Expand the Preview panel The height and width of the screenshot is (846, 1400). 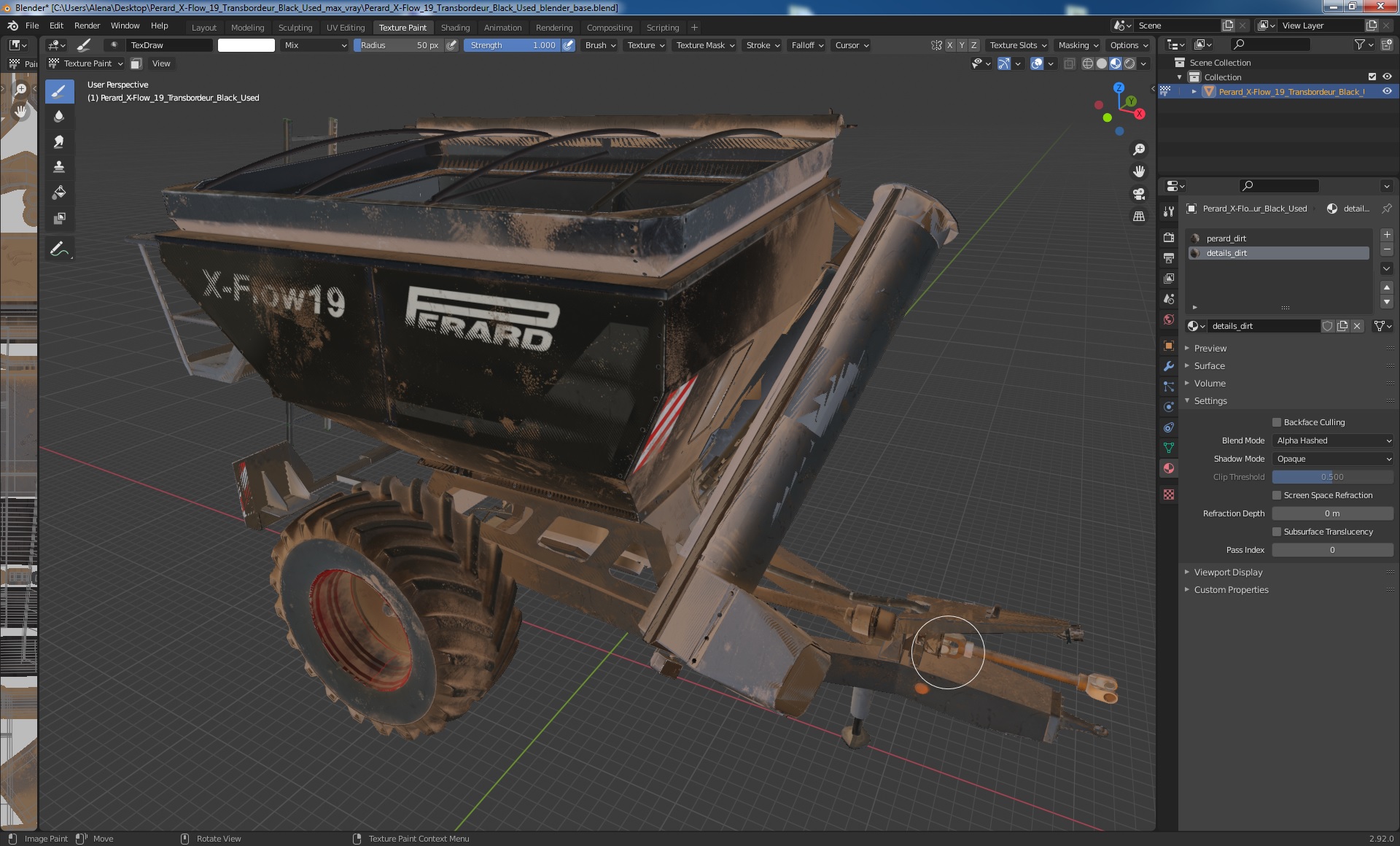click(x=1210, y=349)
